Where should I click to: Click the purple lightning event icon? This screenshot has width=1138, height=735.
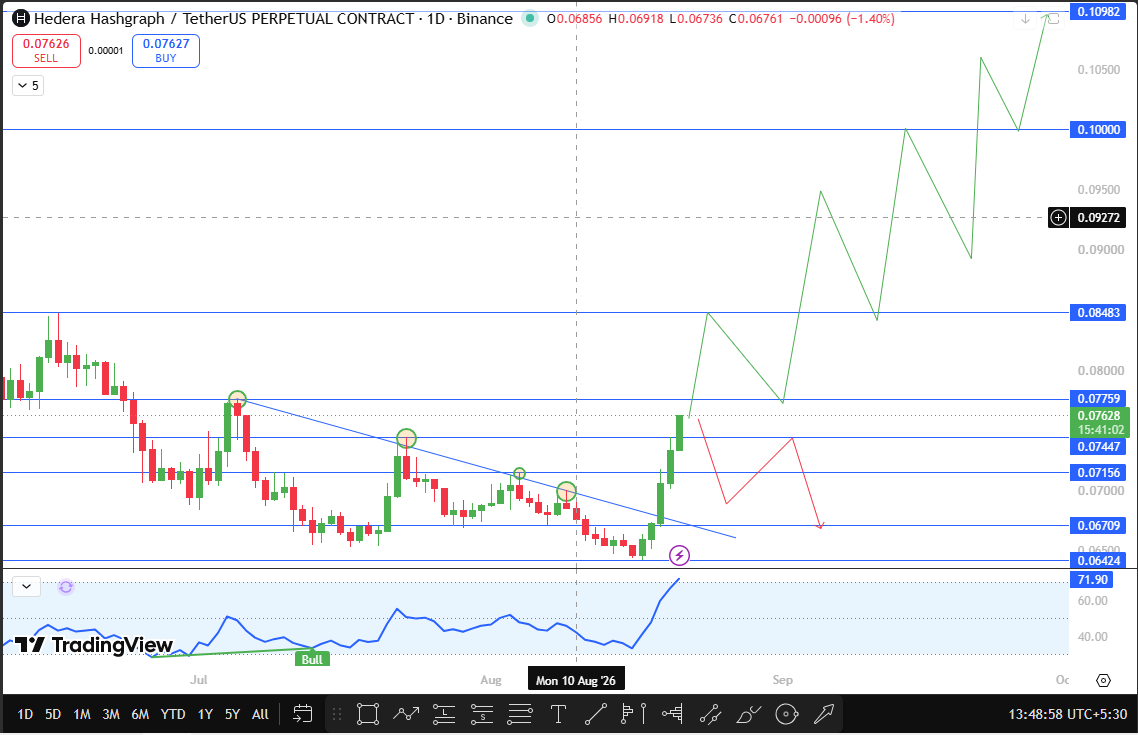pyautogui.click(x=679, y=556)
